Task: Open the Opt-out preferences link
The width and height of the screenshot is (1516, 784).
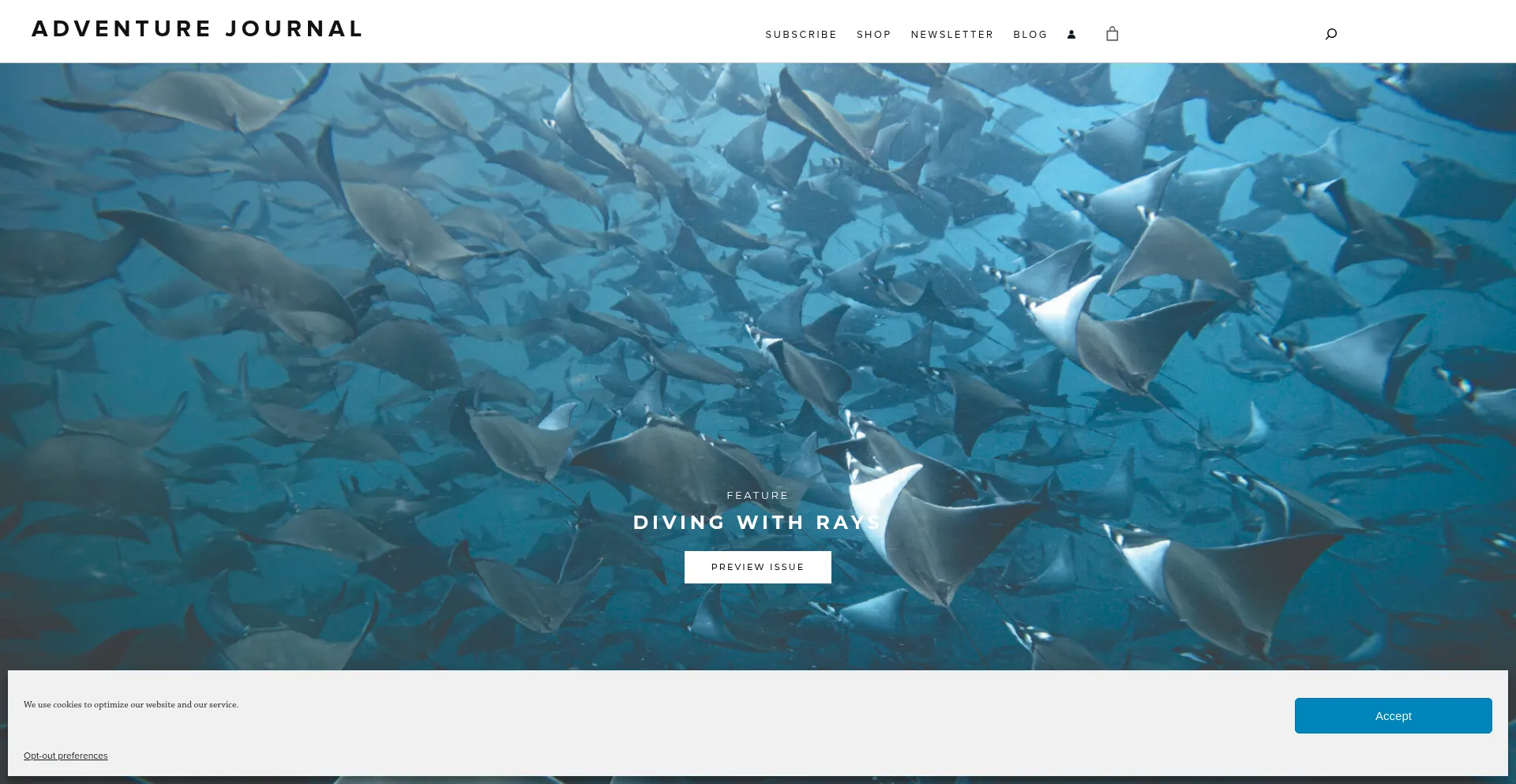Action: 66,756
